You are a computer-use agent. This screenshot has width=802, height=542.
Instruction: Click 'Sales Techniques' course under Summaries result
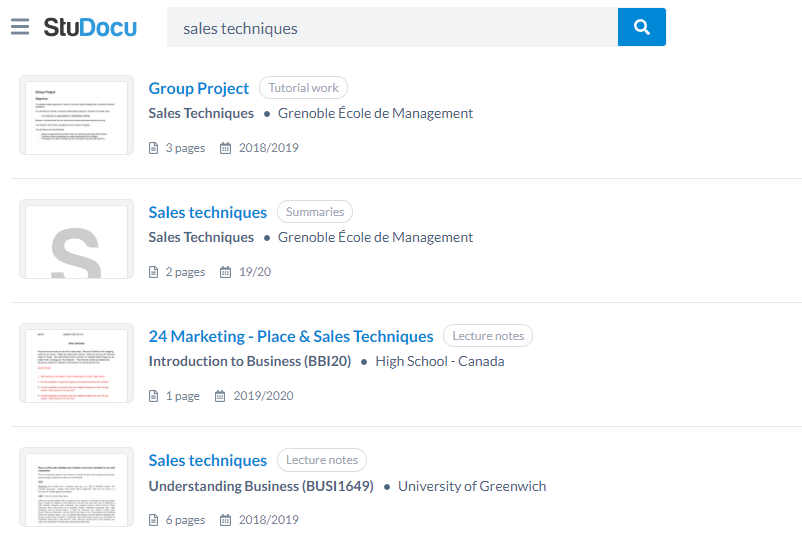[201, 237]
